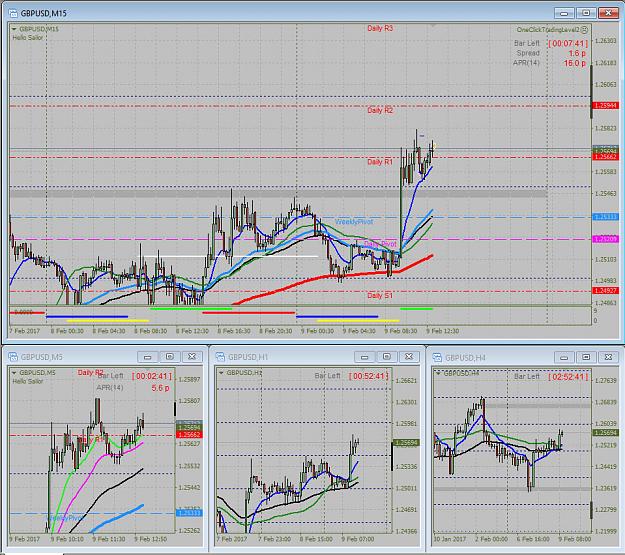The width and height of the screenshot is (625, 555).
Task: Activate the GBPUSD,H4 window title
Action: [x=465, y=358]
